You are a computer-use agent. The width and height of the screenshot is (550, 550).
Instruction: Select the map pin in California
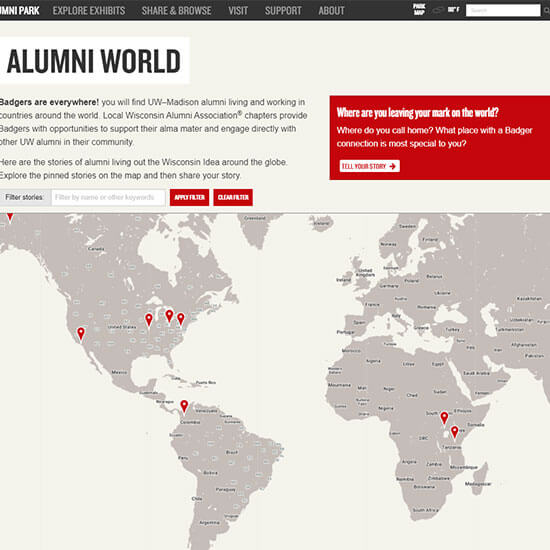(x=81, y=334)
